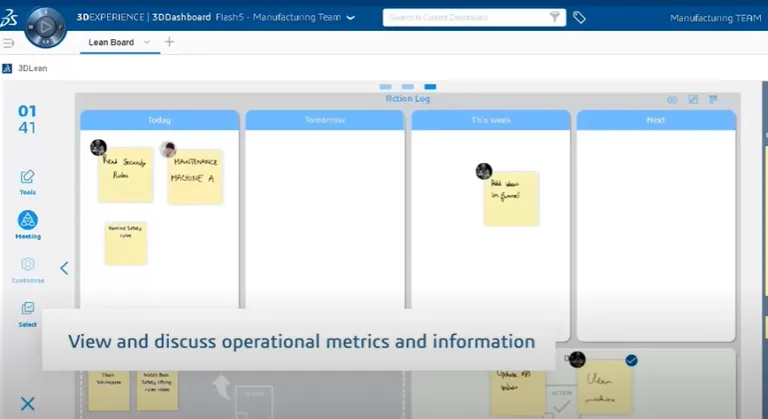This screenshot has width=768, height=419.
Task: Open the Customise settings
Action: (x=28, y=270)
